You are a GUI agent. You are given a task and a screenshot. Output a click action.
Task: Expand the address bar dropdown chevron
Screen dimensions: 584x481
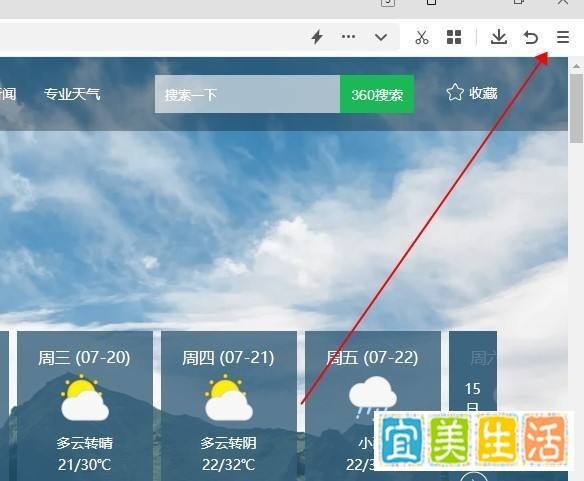(x=381, y=37)
